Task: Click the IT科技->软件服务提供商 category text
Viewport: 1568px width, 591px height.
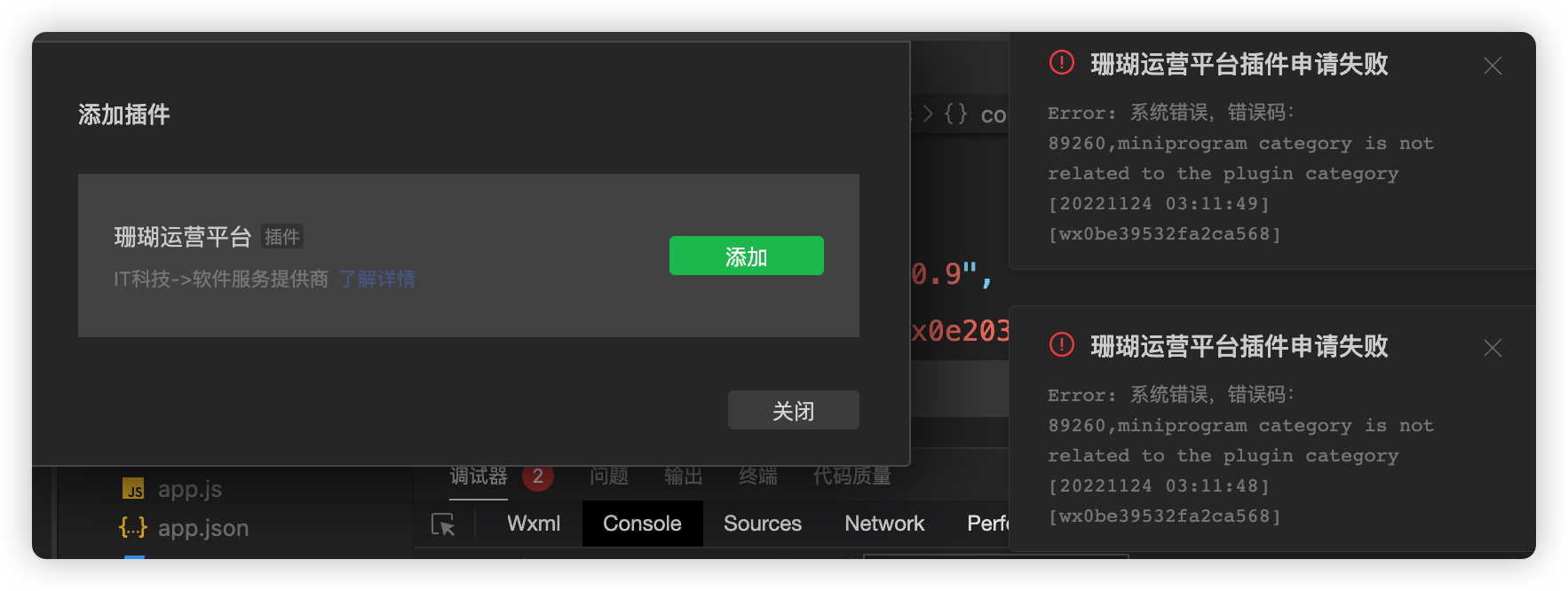Action: [221, 279]
